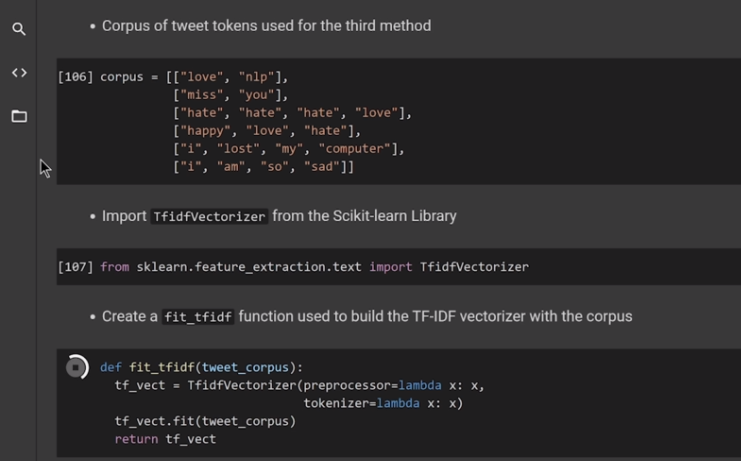Select the 'Create a fit_tfidf function' text cell

click(367, 316)
